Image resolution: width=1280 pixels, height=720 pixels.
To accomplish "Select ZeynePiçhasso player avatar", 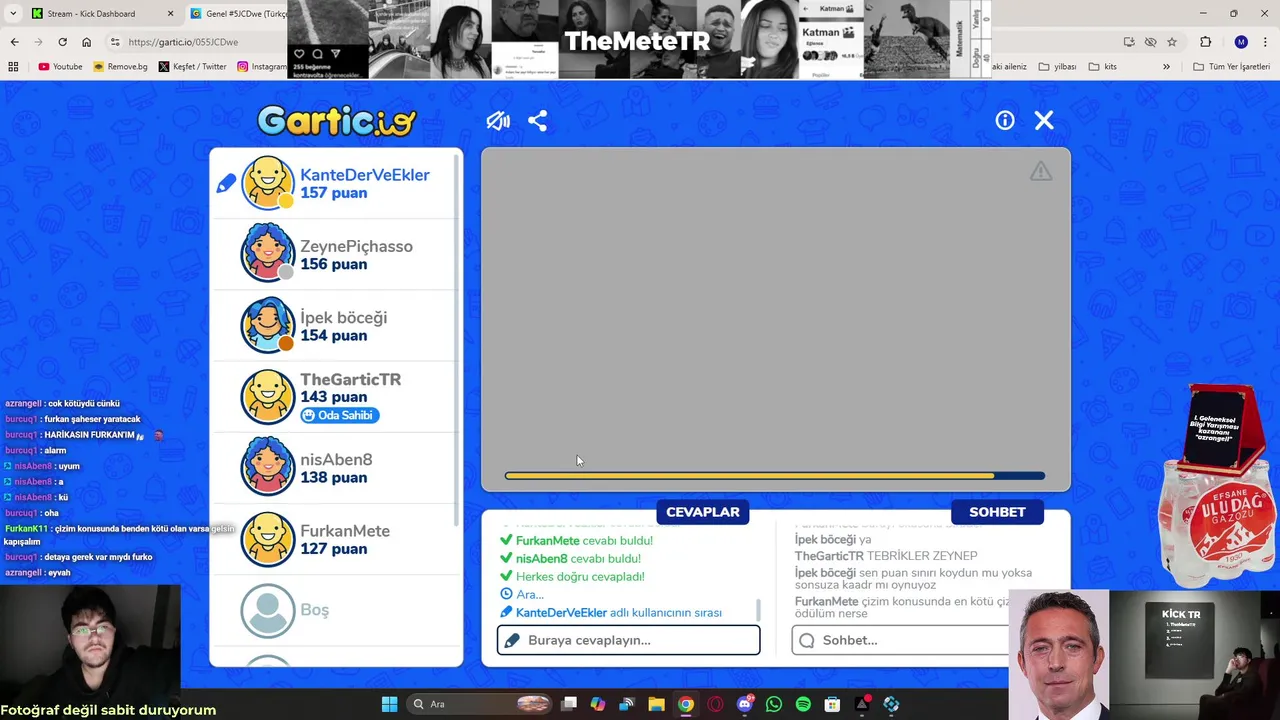I will pyautogui.click(x=268, y=253).
